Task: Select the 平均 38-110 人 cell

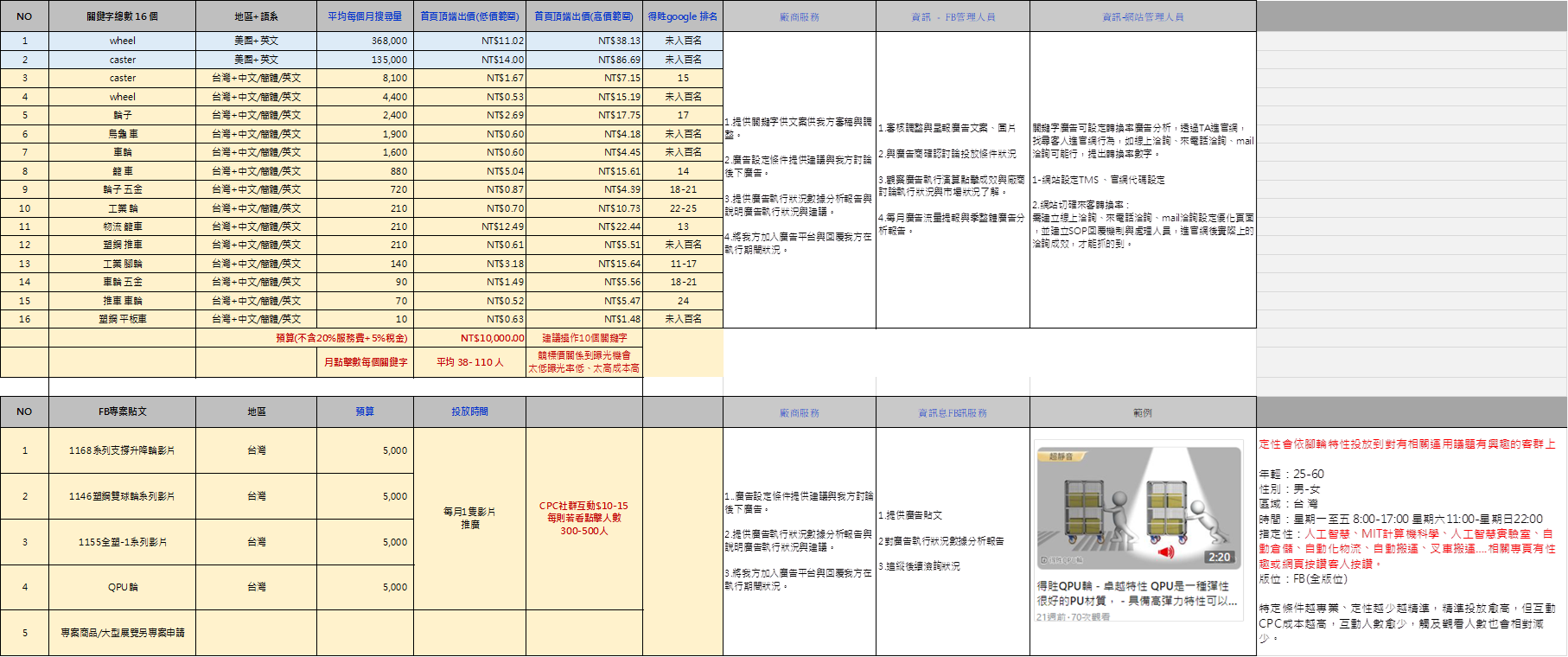Action: tap(469, 362)
